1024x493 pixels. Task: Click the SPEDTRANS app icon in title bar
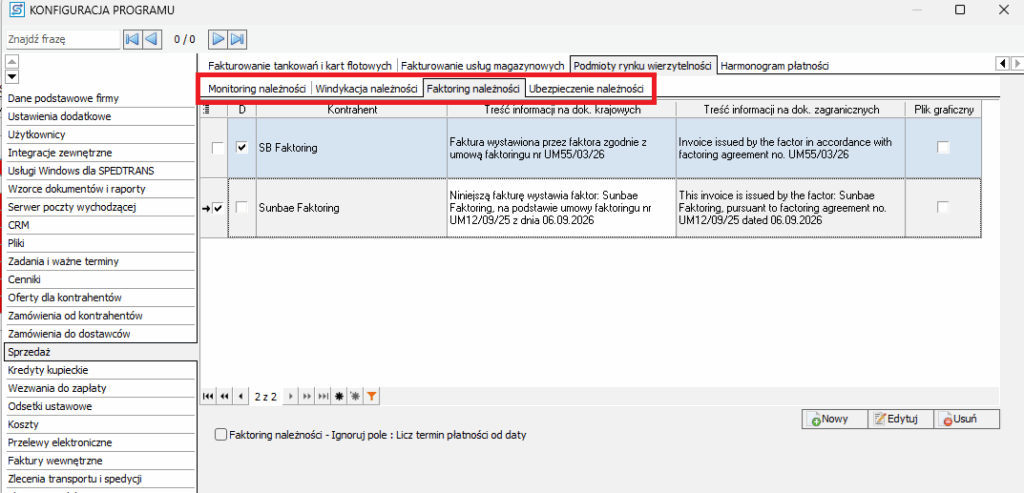(16, 10)
